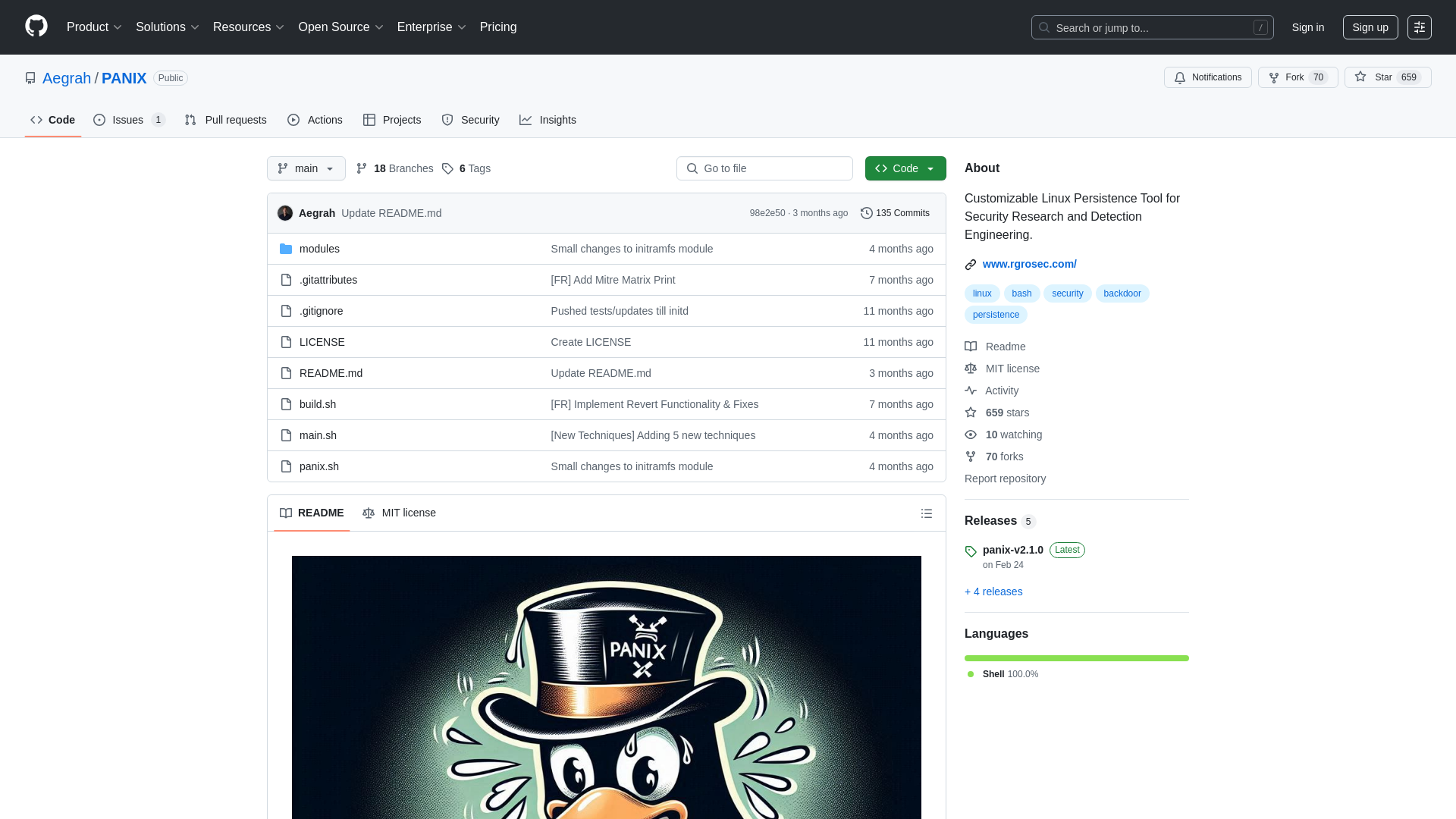This screenshot has width=1456, height=819.
Task: Click the linux topic tag
Action: click(x=982, y=293)
